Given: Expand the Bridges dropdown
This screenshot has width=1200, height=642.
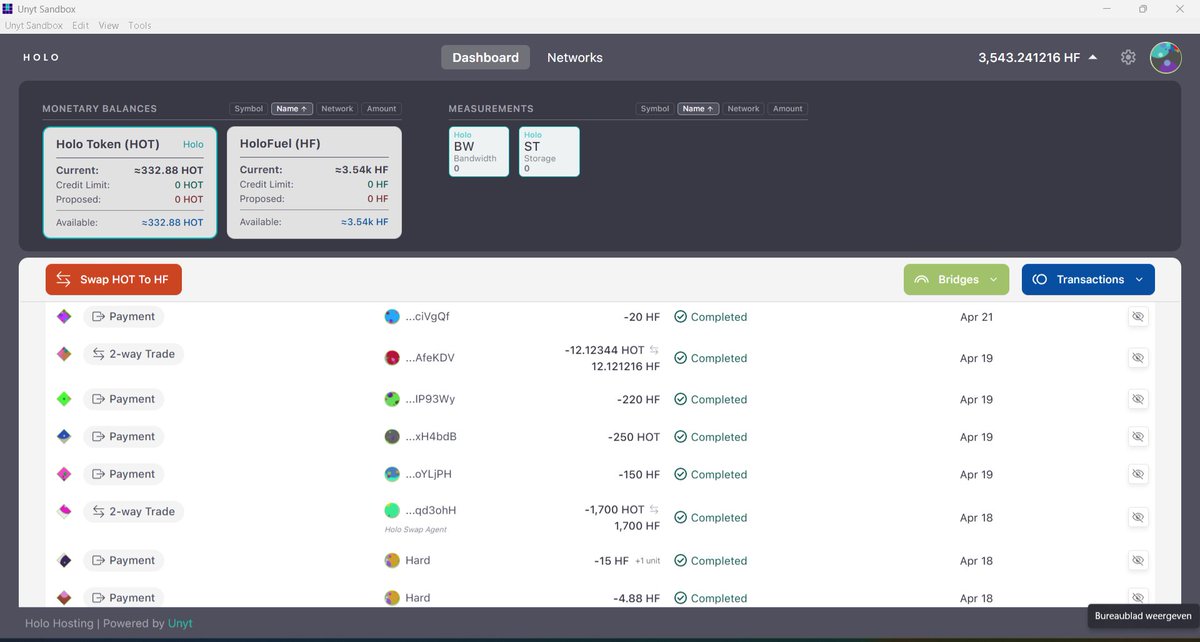Looking at the screenshot, I should click(957, 280).
